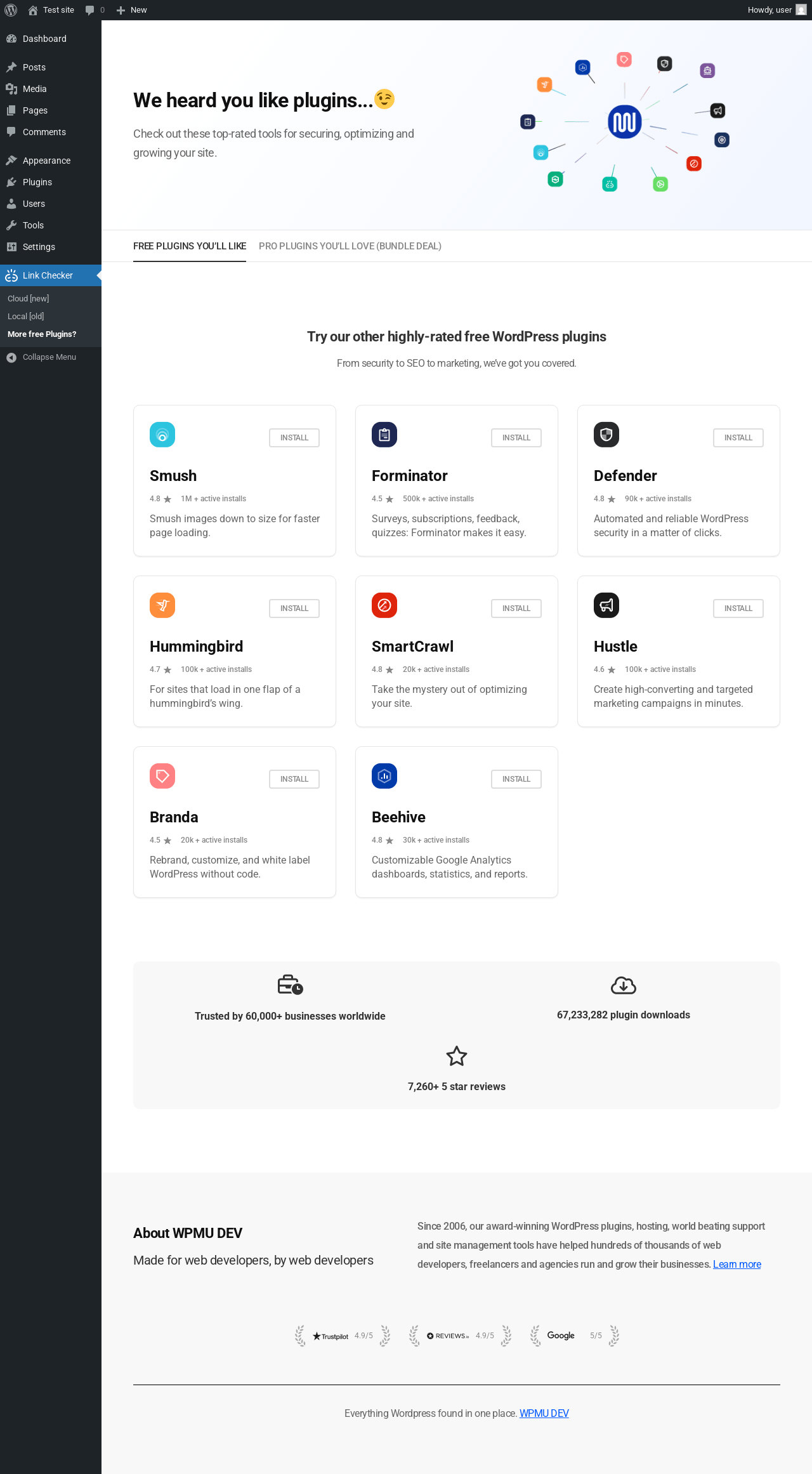Open the Settings menu label
Image resolution: width=812 pixels, height=1474 pixels.
(39, 247)
